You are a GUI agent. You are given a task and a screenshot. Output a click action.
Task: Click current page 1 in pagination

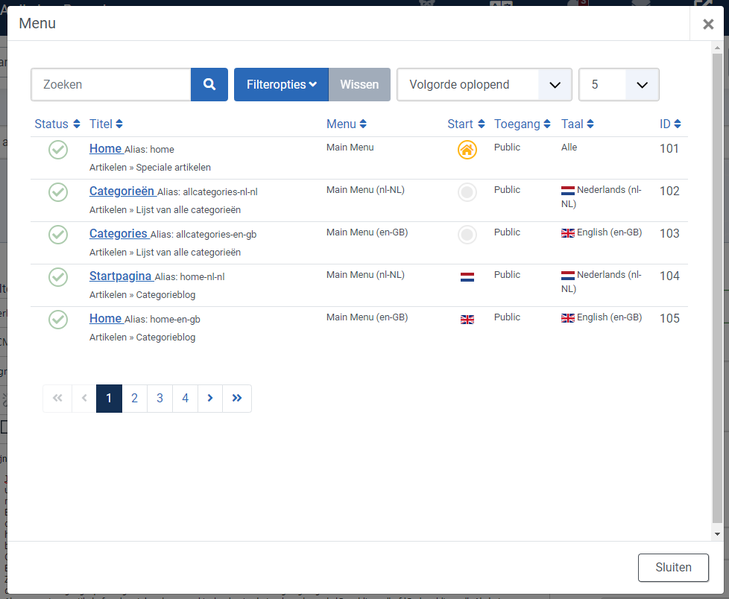click(109, 399)
